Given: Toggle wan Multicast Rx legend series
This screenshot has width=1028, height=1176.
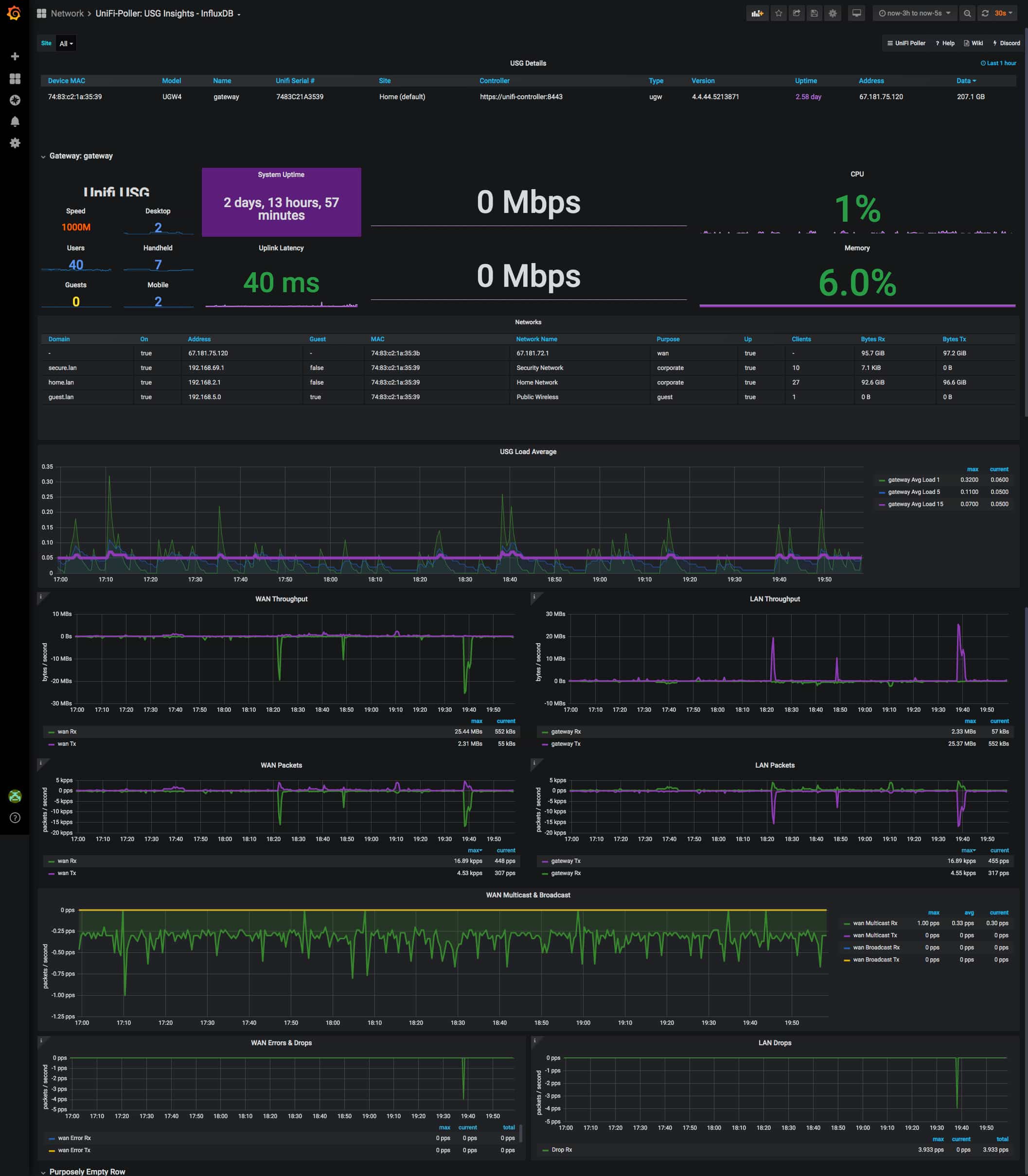Looking at the screenshot, I should (875, 923).
